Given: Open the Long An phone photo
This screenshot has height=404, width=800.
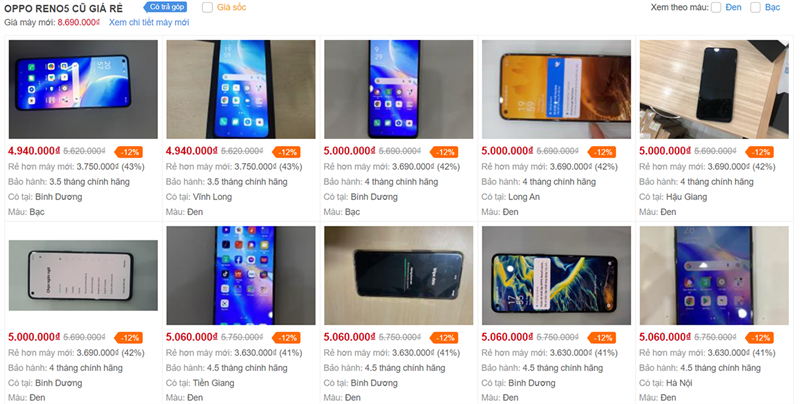Looking at the screenshot, I should pyautogui.click(x=556, y=89).
